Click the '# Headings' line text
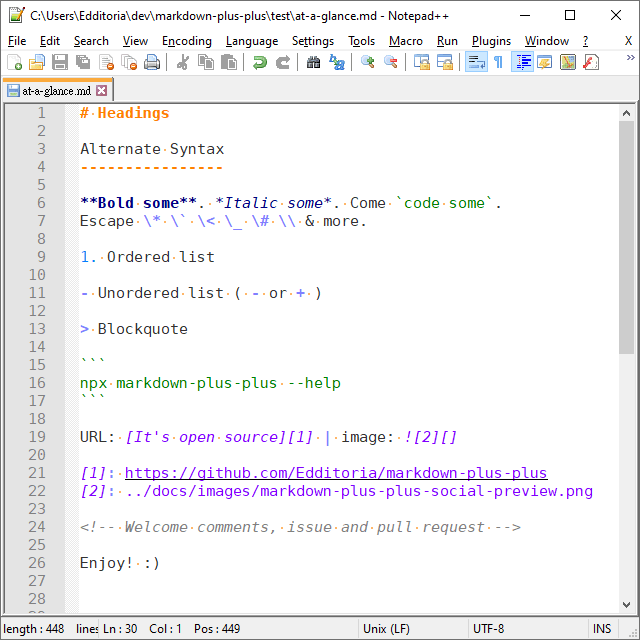The width and height of the screenshot is (640, 640). (124, 113)
